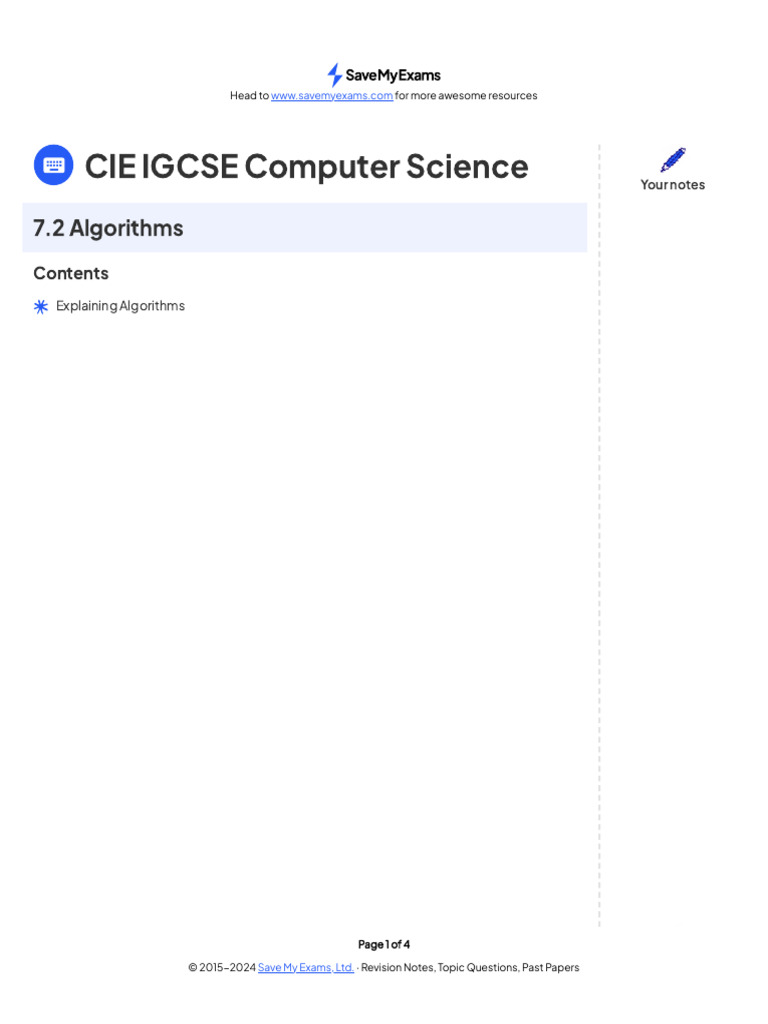This screenshot has height=1024, width=768.
Task: Click the blue keyboard icon beside the title
Action: [x=53, y=165]
